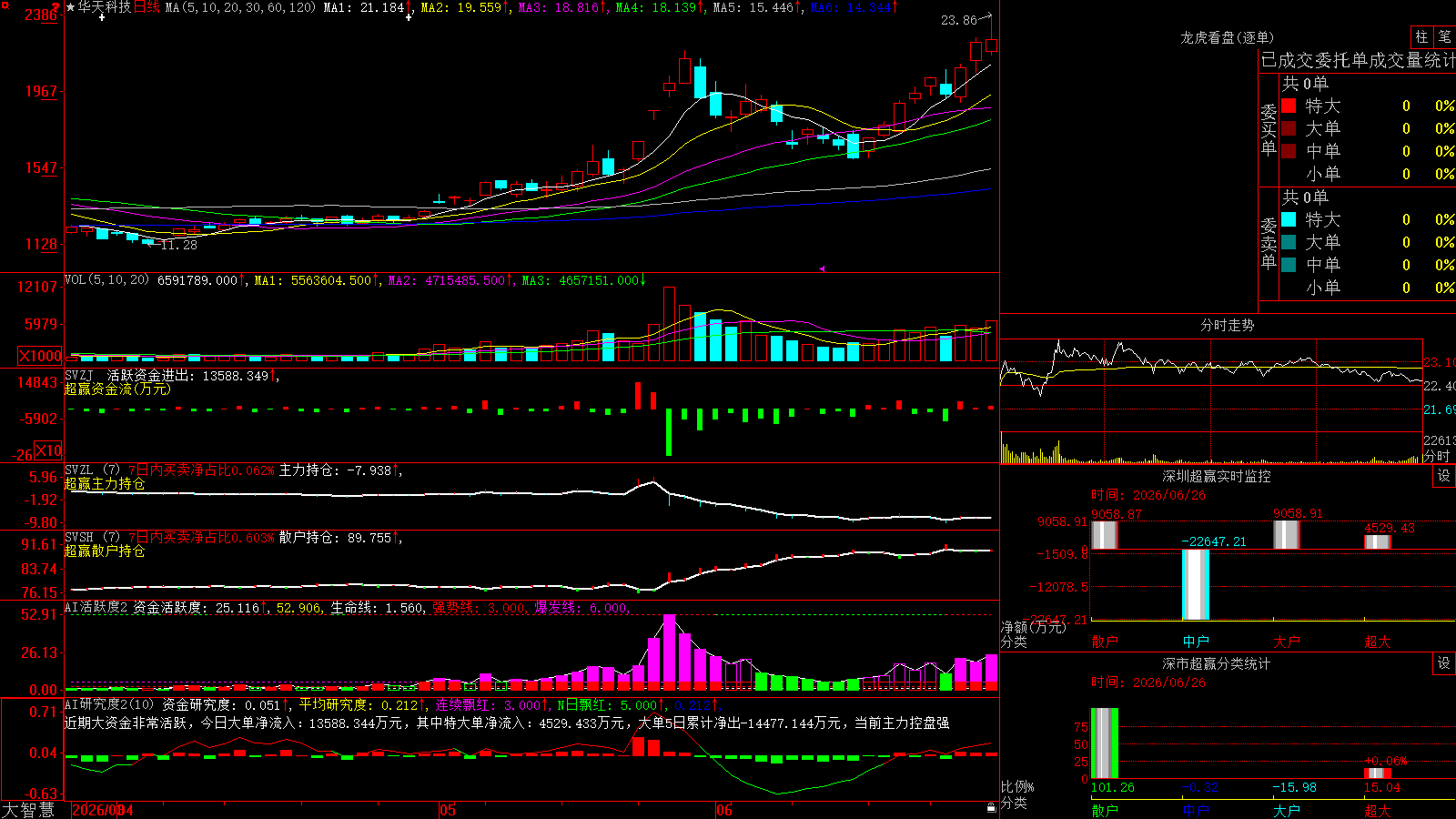Click the 06 month marker on time axis
The height and width of the screenshot is (819, 1456).
click(x=723, y=810)
